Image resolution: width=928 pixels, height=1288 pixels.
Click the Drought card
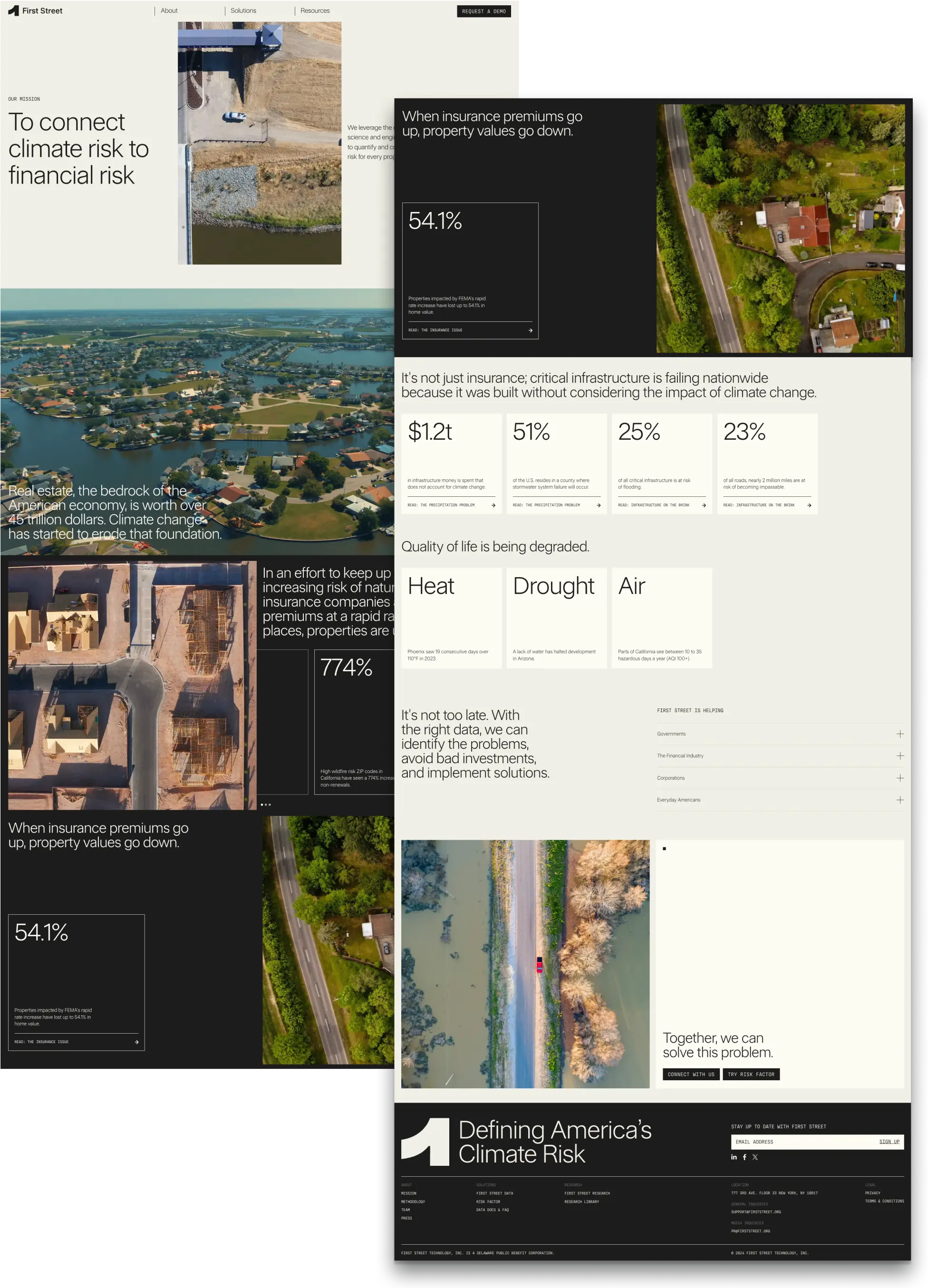[x=557, y=619]
